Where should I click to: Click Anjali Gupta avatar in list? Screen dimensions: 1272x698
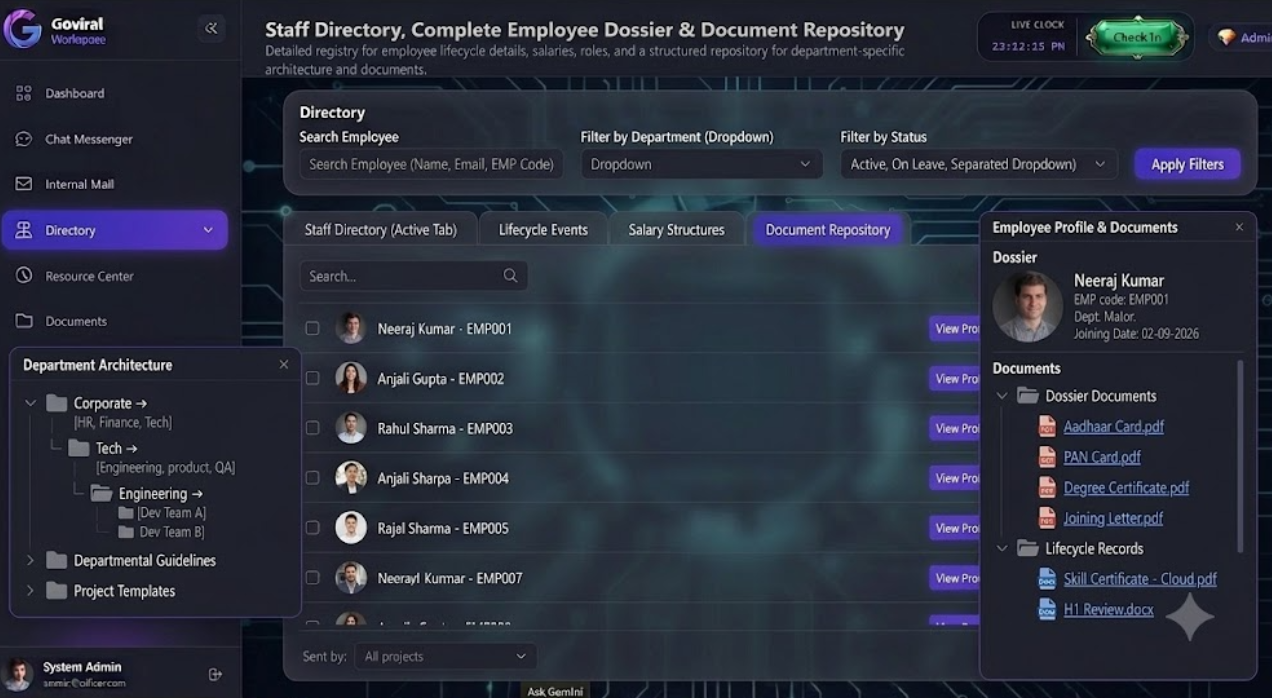point(351,378)
